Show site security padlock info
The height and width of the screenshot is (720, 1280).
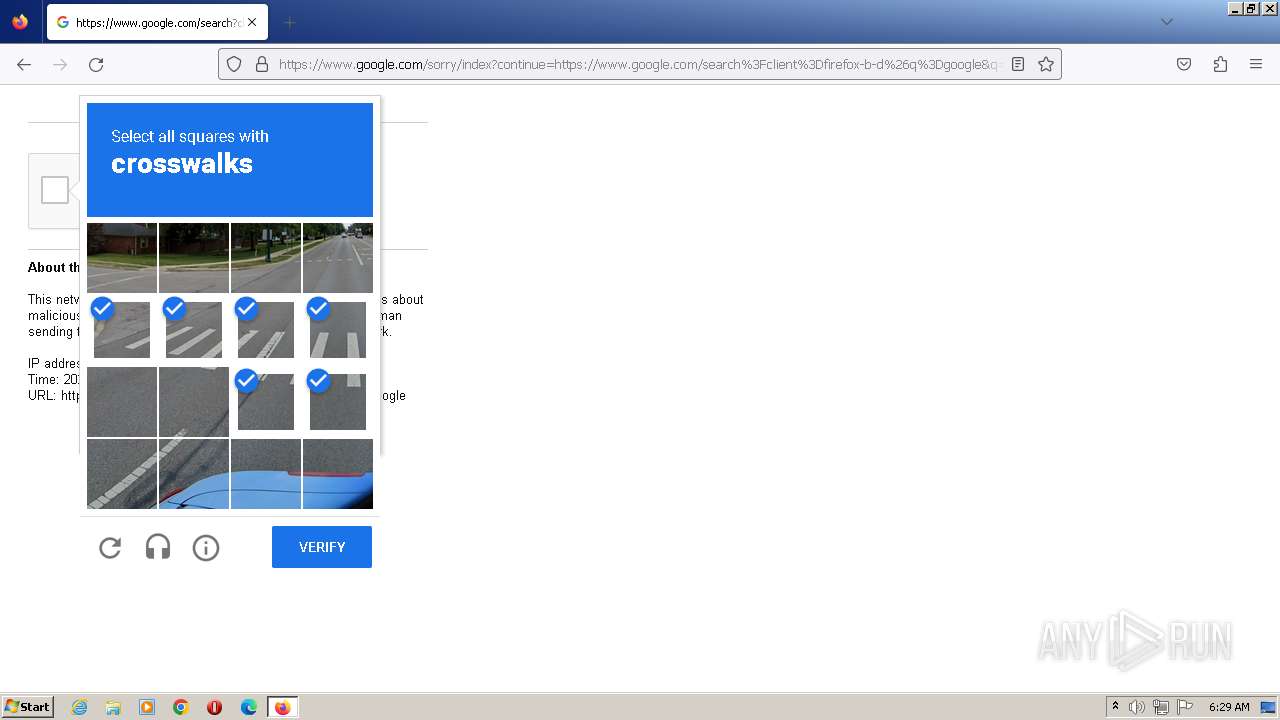[x=262, y=64]
